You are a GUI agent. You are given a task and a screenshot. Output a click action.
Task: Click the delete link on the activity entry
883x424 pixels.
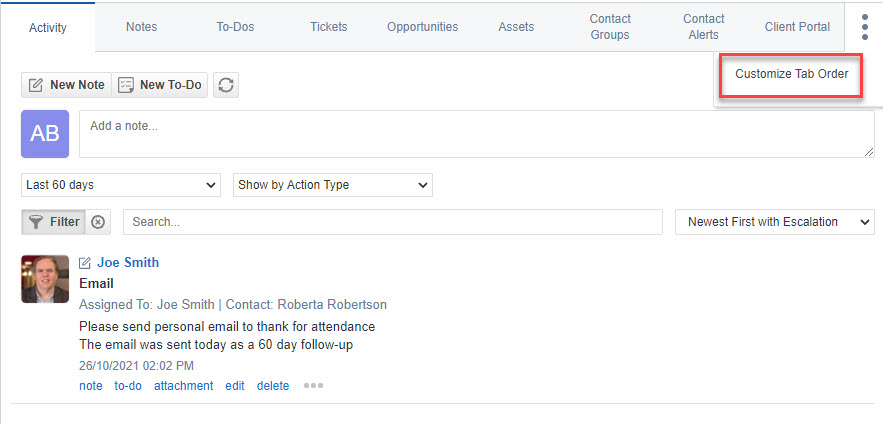[x=273, y=386]
